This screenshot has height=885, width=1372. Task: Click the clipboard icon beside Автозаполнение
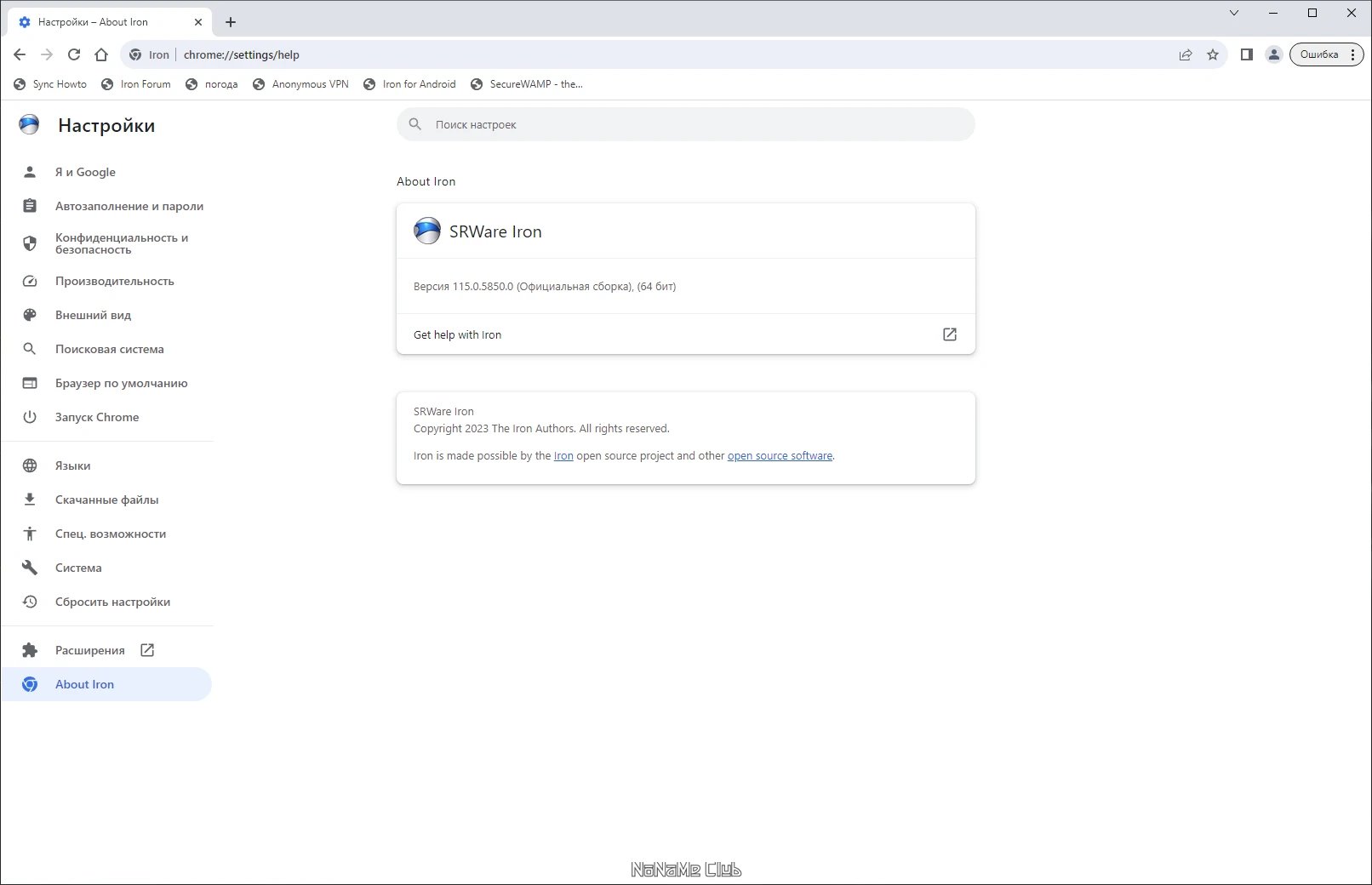30,206
